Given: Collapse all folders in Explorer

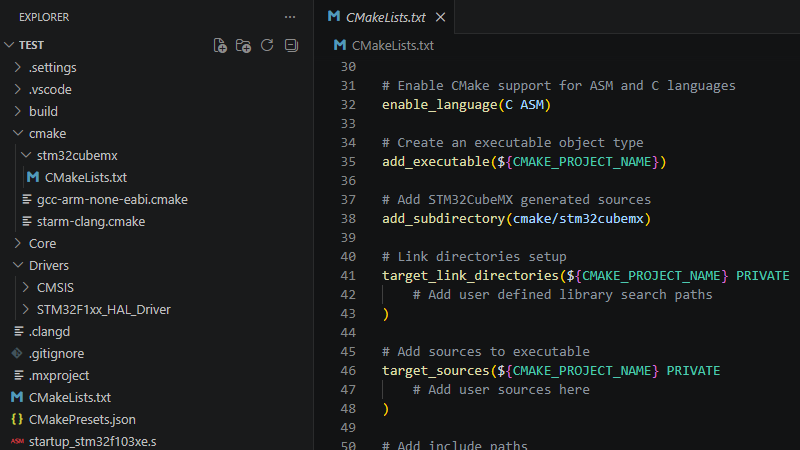Looking at the screenshot, I should [x=291, y=45].
